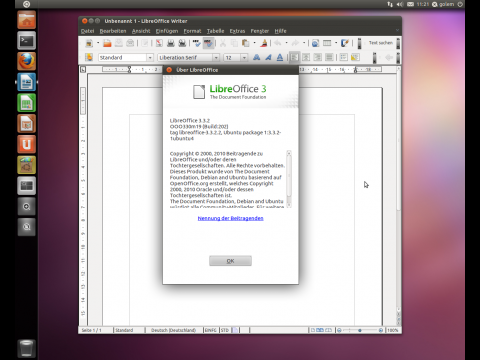Toggle Bold formatting
Image resolution: width=480 pixels, height=360 pixels.
[256, 57]
